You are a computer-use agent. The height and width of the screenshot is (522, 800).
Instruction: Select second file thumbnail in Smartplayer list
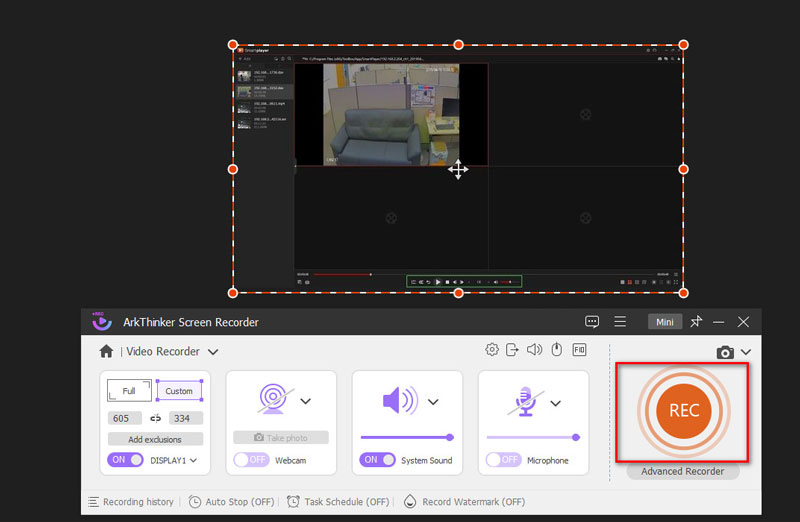[244, 92]
